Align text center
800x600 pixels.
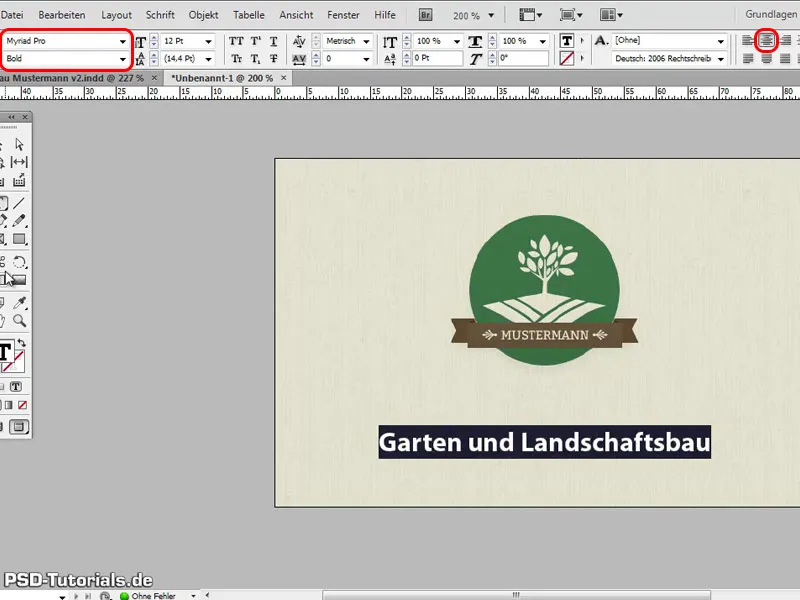[766, 40]
